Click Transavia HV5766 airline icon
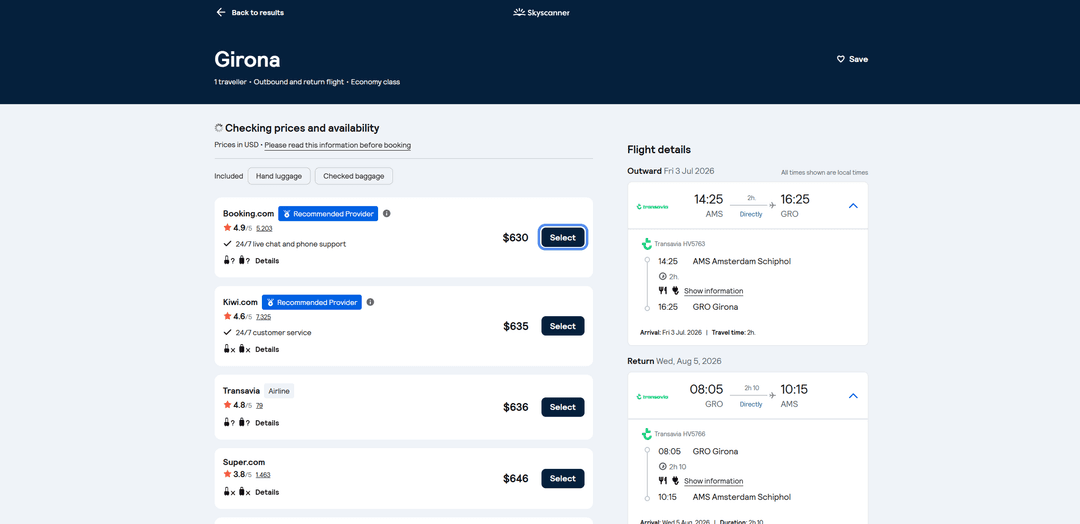This screenshot has height=524, width=1080. (x=647, y=434)
